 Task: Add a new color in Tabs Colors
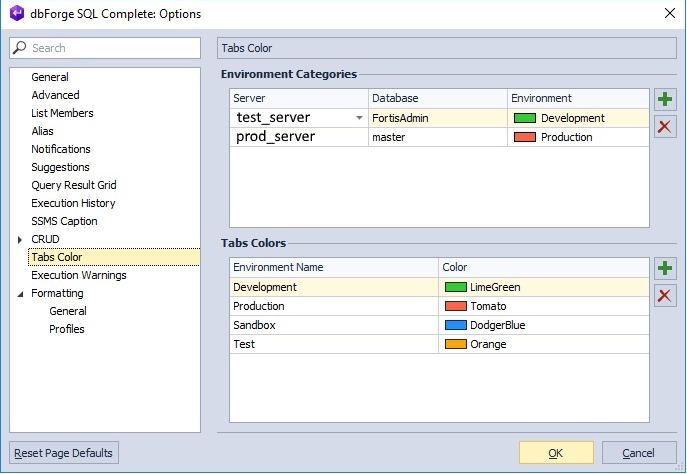tap(664, 268)
